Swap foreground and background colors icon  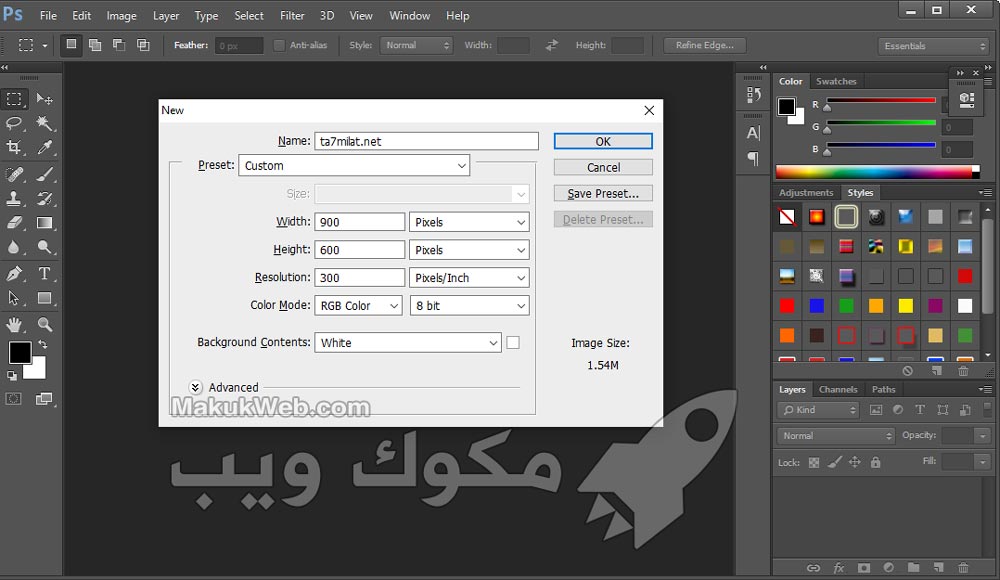(42, 345)
